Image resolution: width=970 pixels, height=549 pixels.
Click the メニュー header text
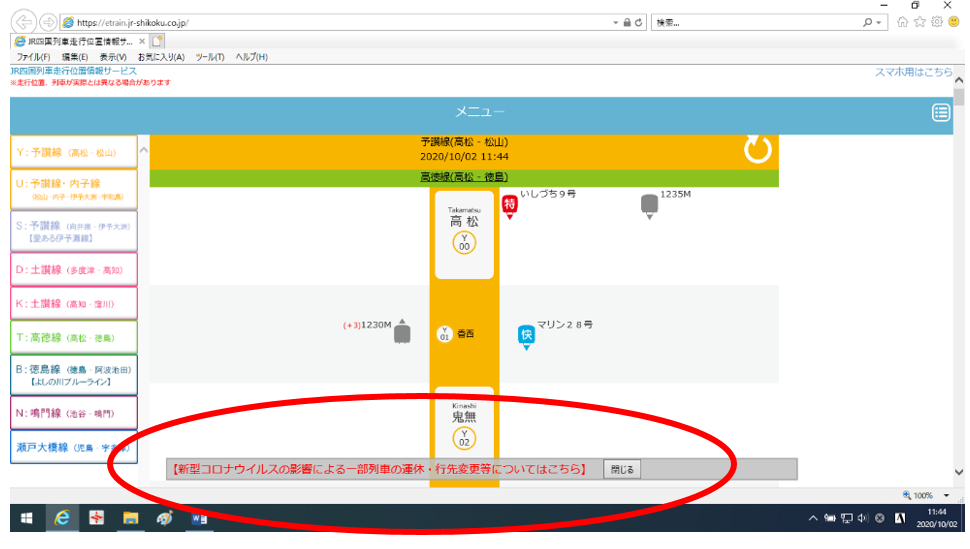click(480, 112)
